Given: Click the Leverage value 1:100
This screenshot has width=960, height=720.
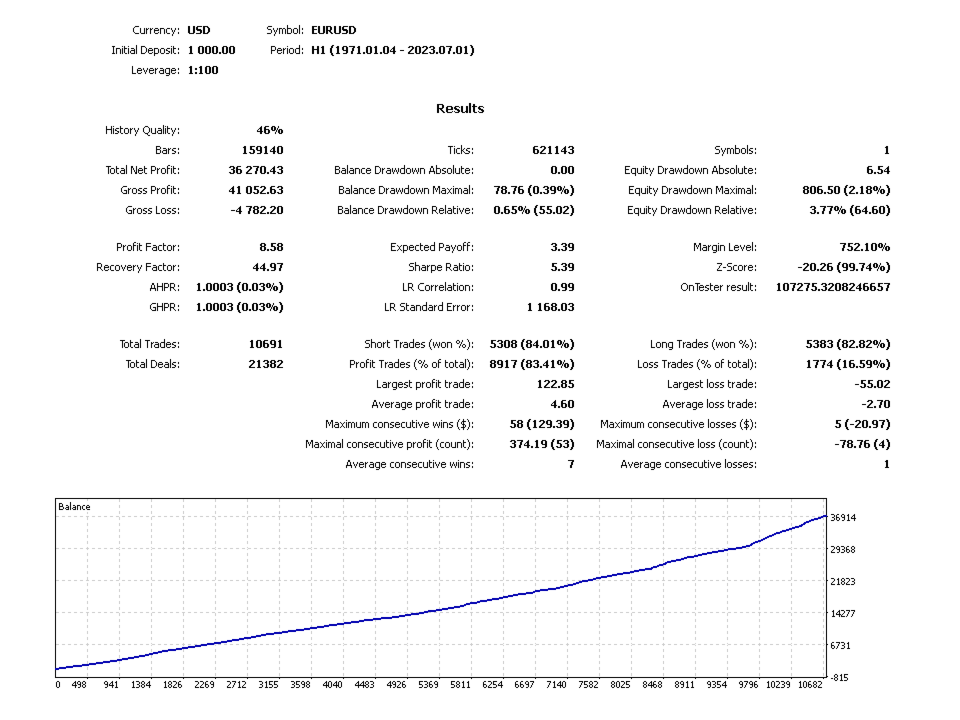Looking at the screenshot, I should 203,70.
